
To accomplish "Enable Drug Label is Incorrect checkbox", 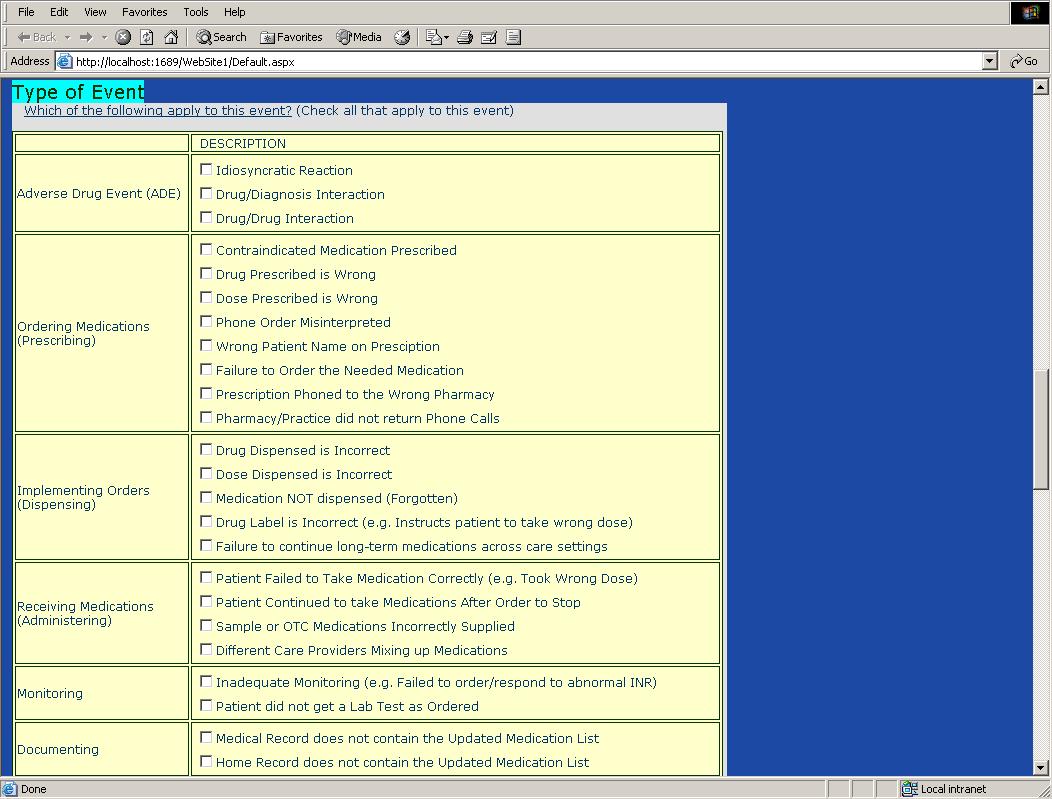I will (x=206, y=522).
